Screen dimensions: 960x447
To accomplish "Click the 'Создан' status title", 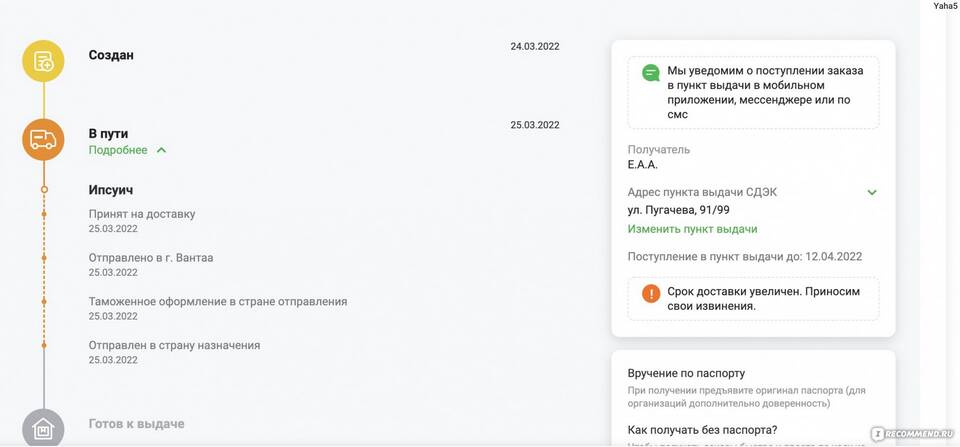I will click(x=111, y=55).
